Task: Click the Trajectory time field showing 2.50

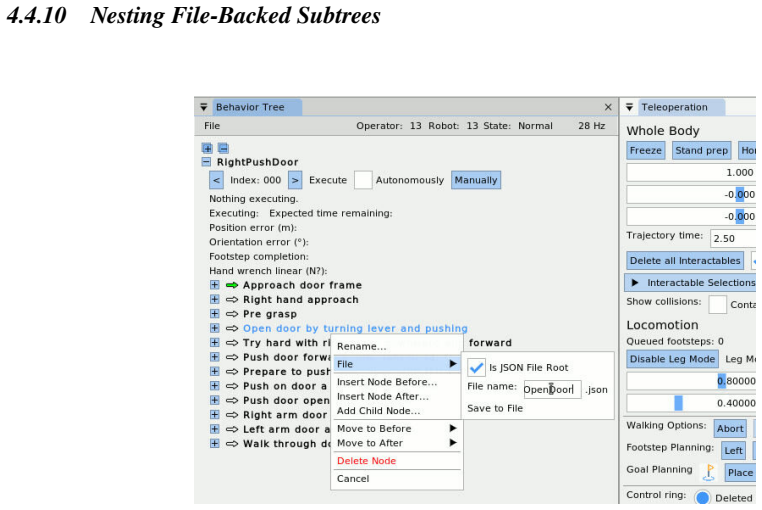Action: pos(733,238)
